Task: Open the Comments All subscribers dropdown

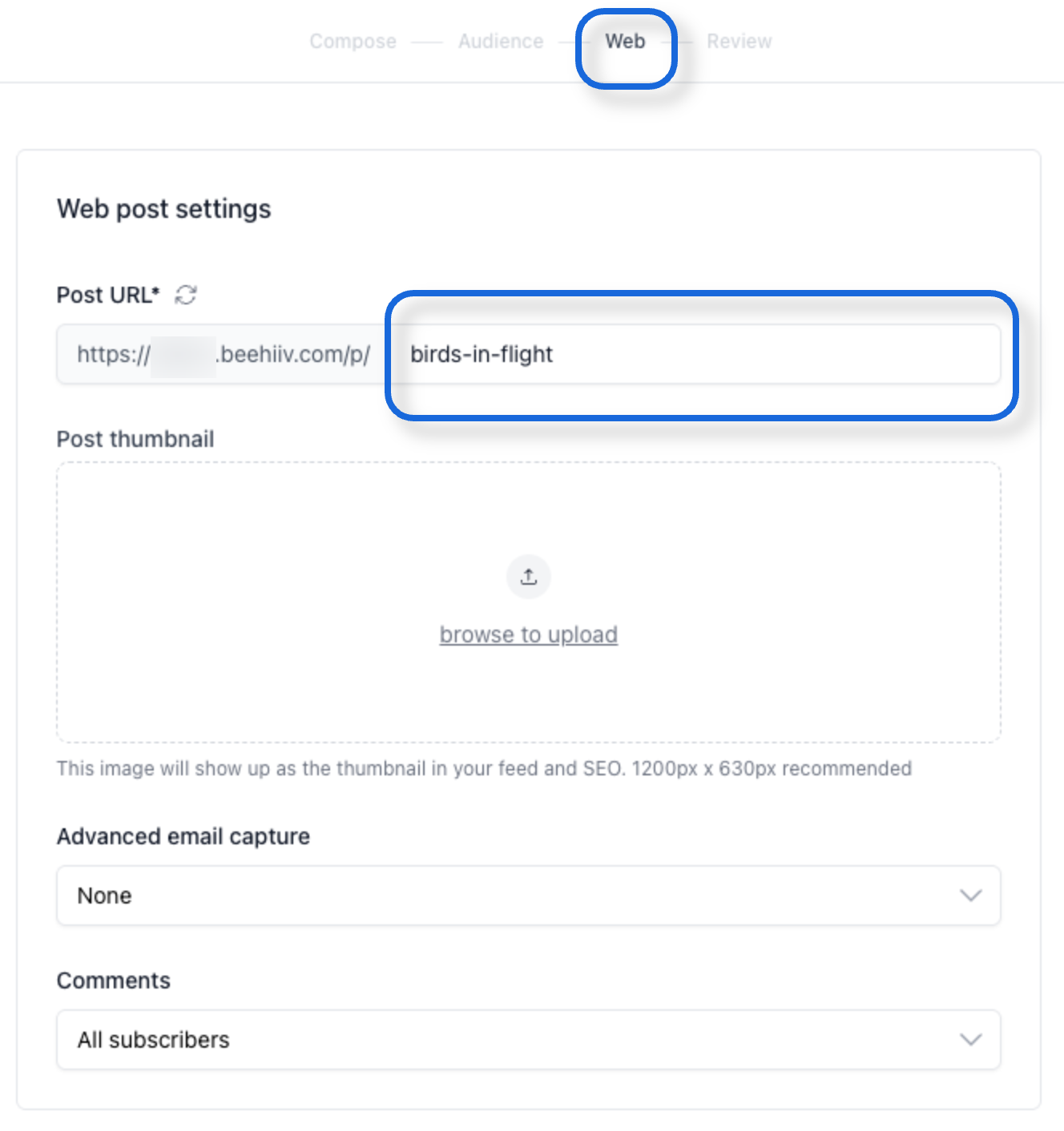Action: [513, 1040]
